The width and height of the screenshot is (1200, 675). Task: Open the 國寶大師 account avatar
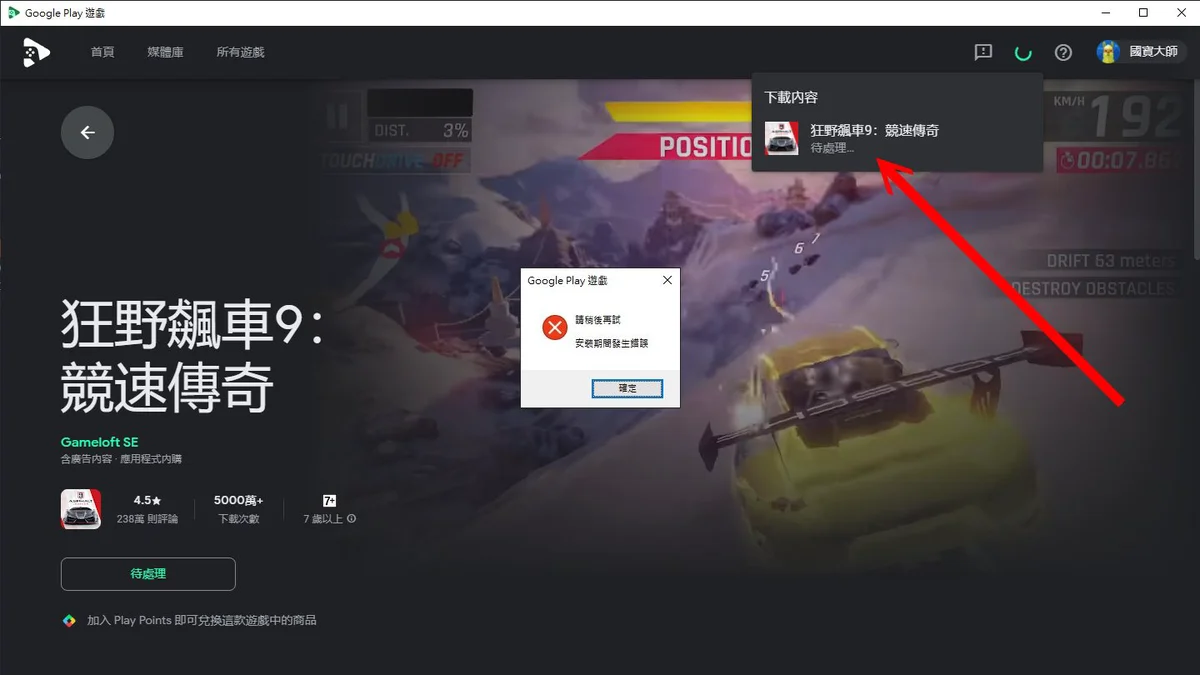(x=1108, y=52)
